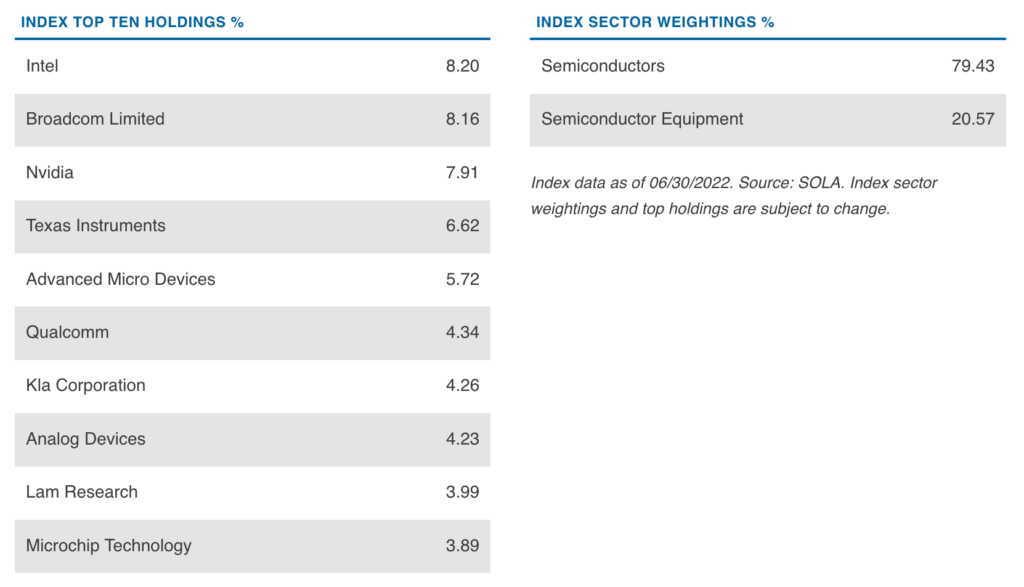Screen dimensions: 1024x587
Task: Click the index data source footnote text
Action: tap(734, 196)
